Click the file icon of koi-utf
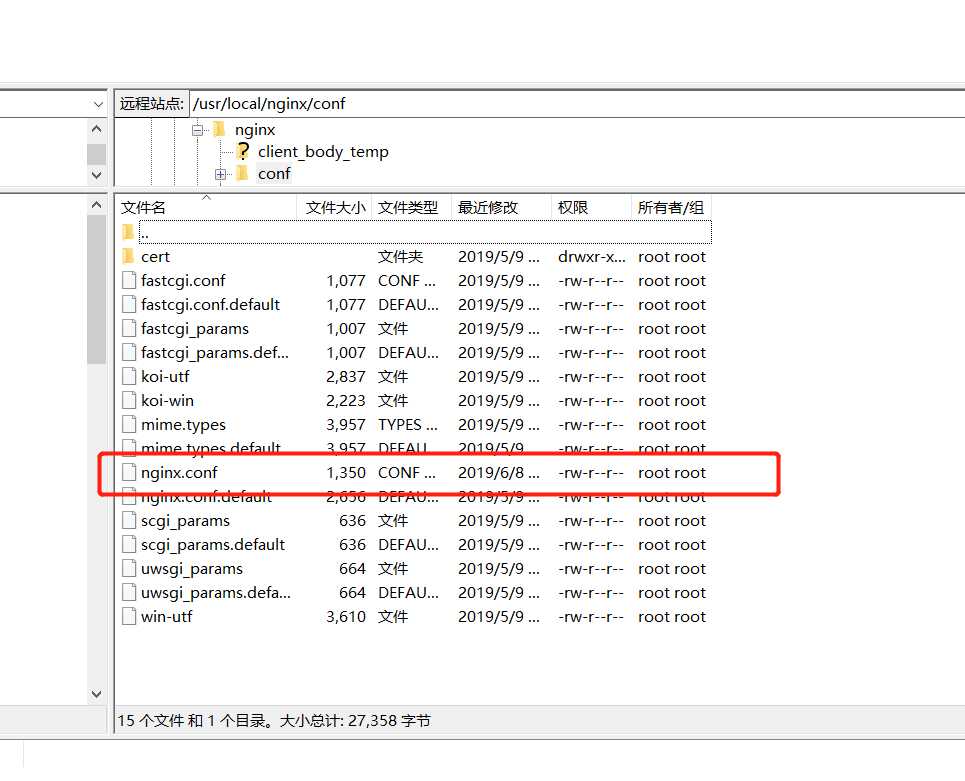The image size is (965, 781). [129, 377]
